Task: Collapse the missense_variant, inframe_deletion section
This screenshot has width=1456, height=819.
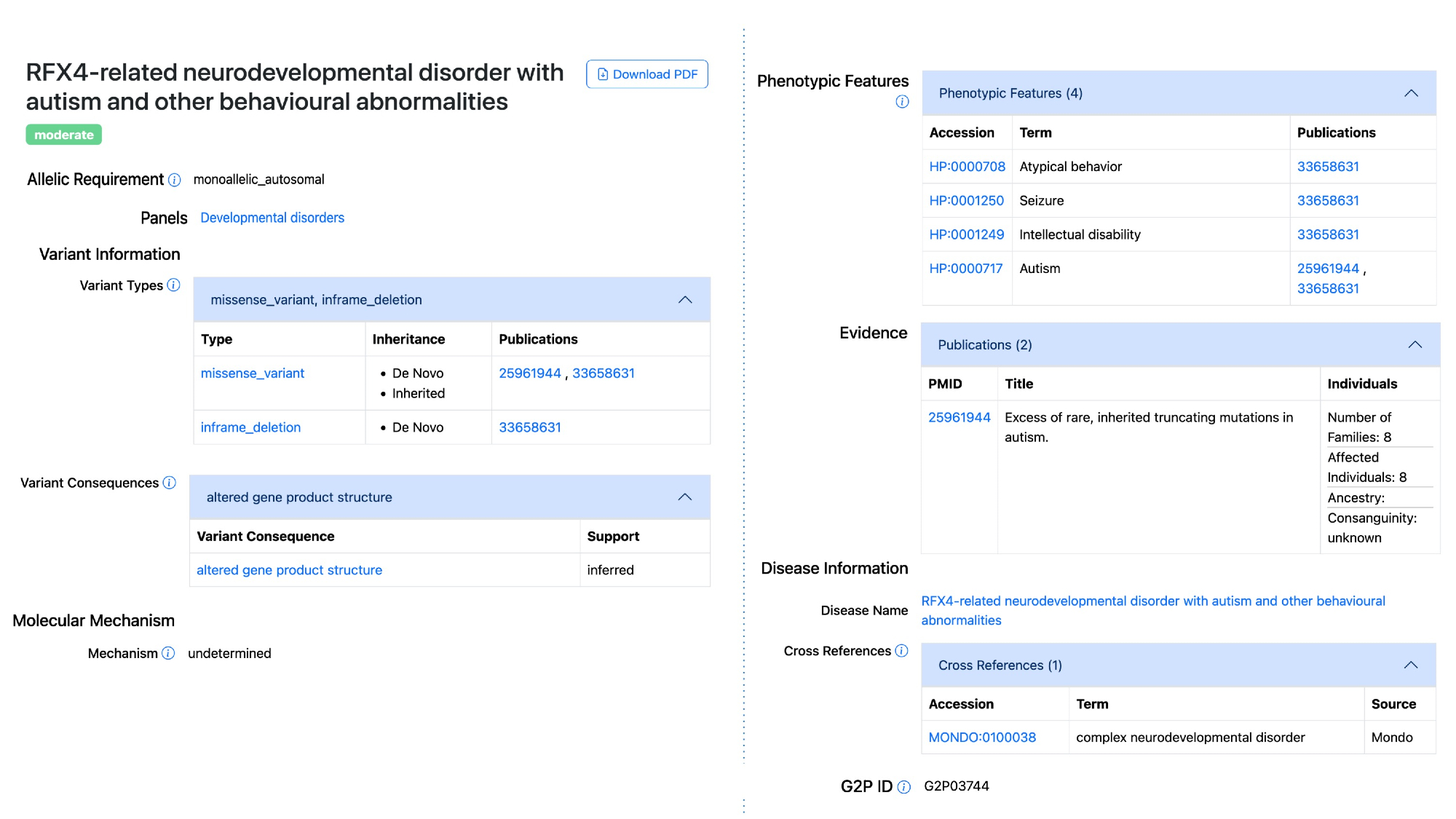Action: tap(684, 300)
